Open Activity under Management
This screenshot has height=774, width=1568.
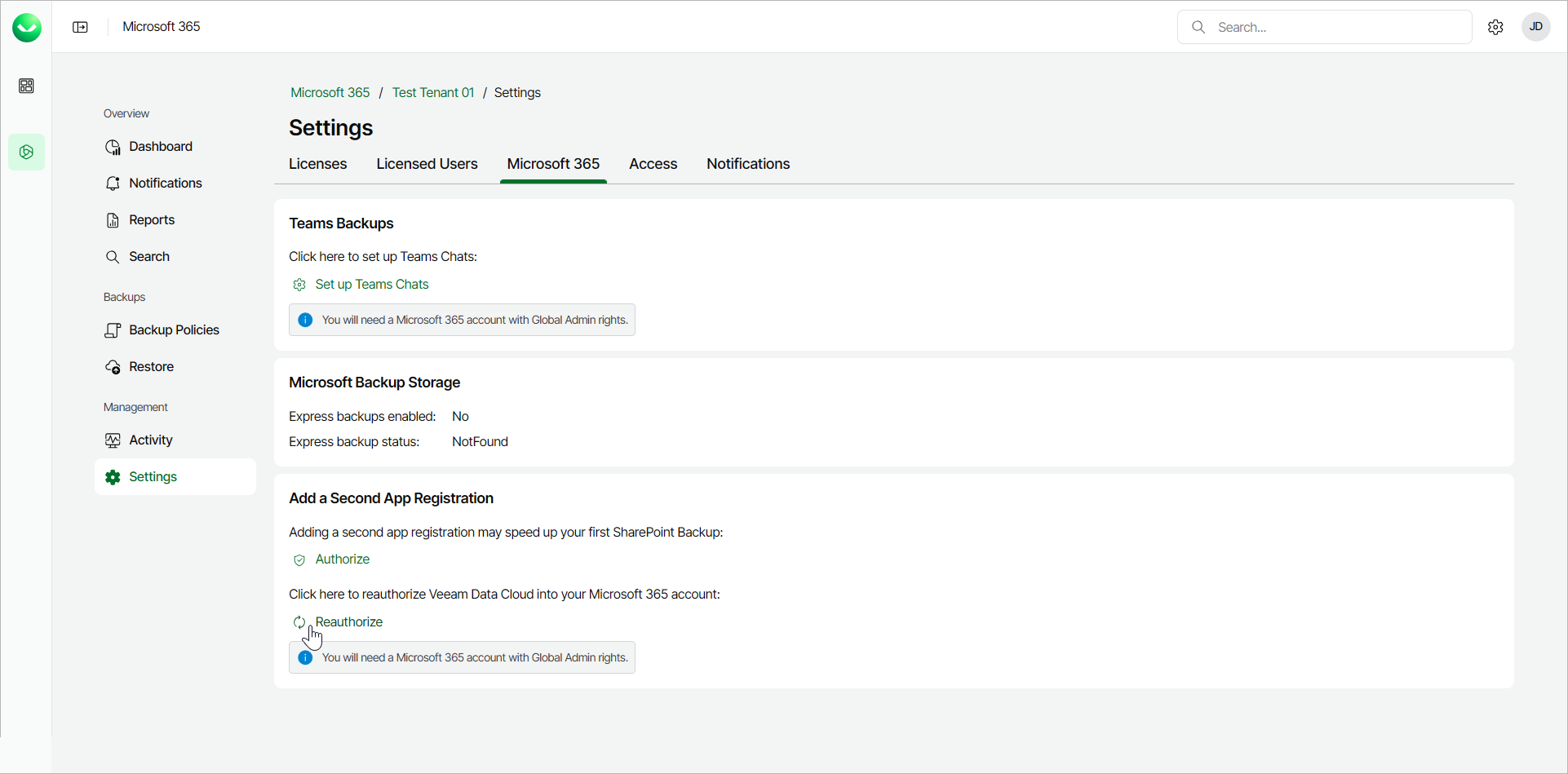point(150,440)
